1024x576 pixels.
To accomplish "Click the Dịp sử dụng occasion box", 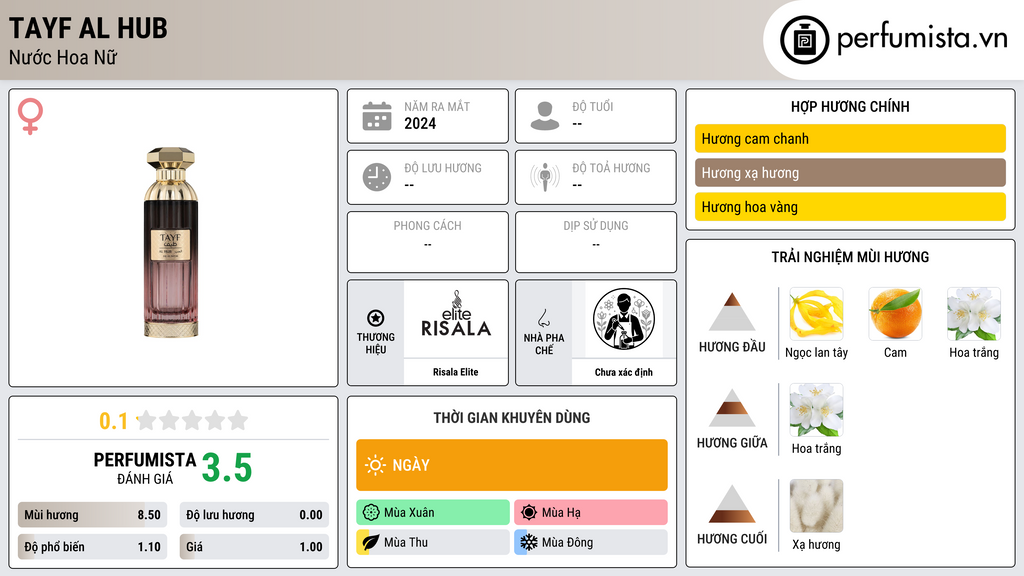I will (x=596, y=242).
